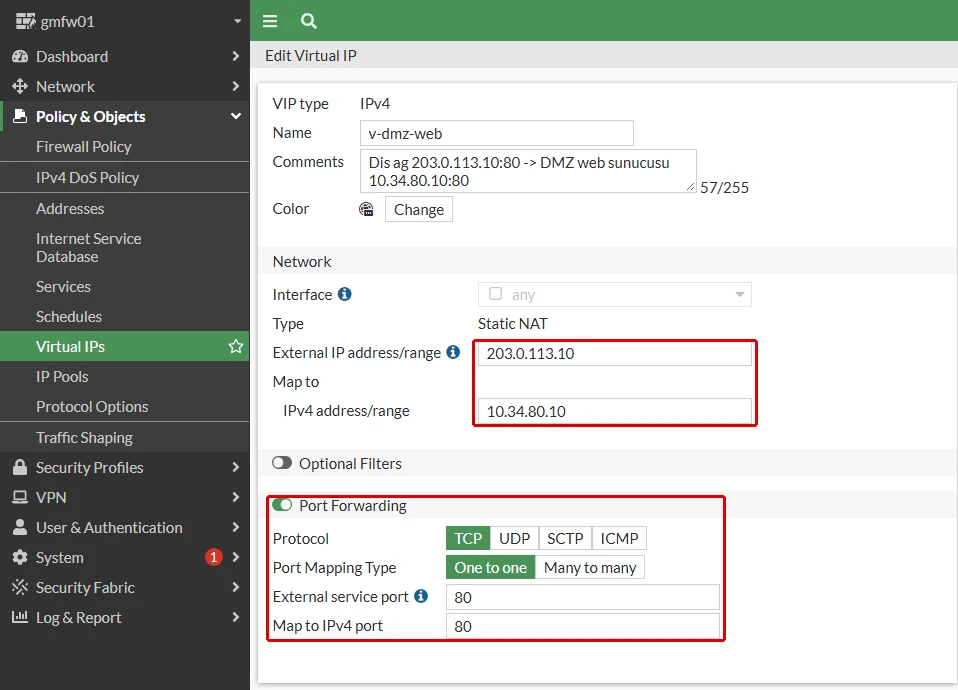The image size is (958, 690).
Task: Expand the Security Fabric chevron
Action: tap(236, 587)
